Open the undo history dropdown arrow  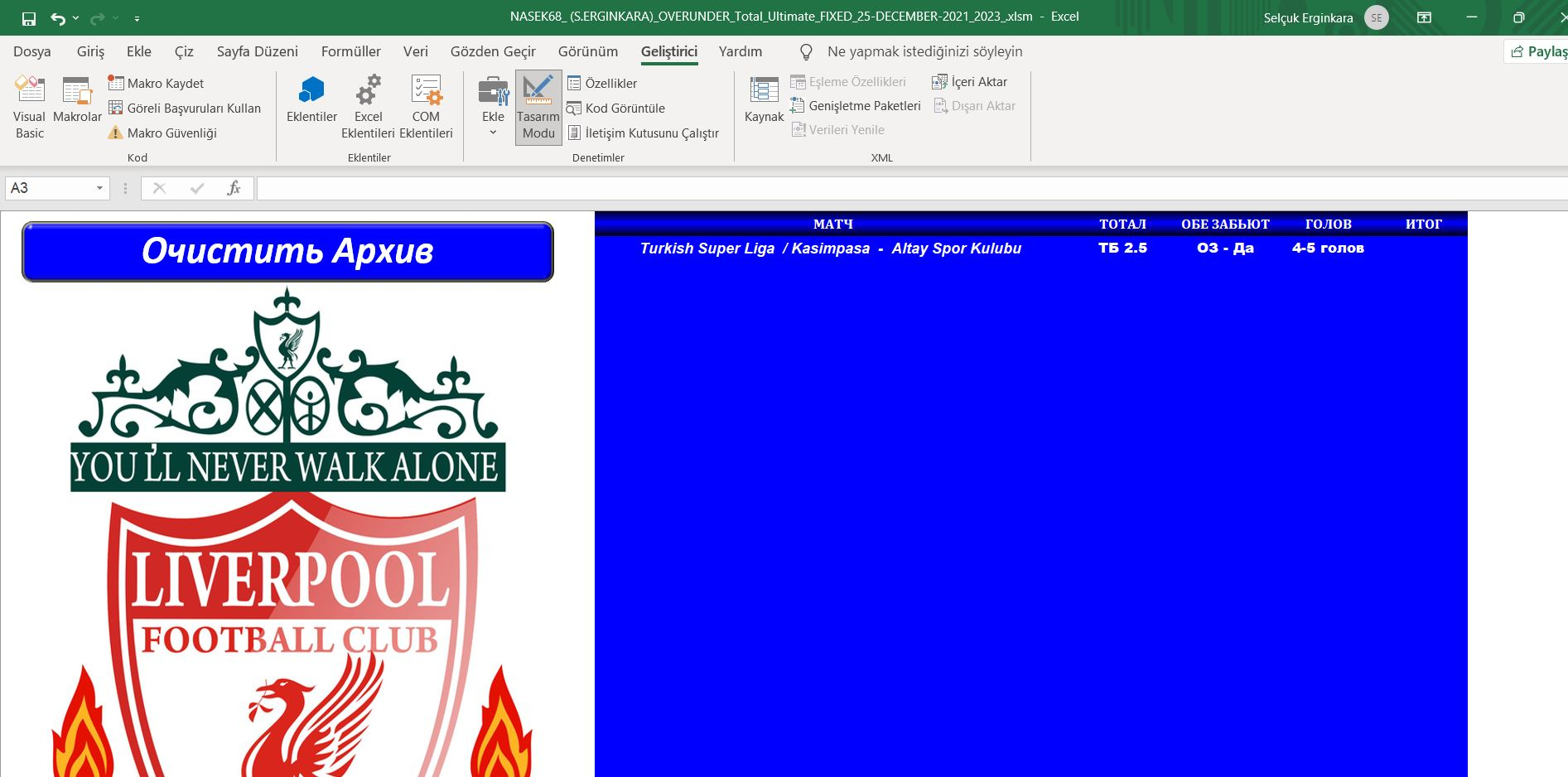pos(75,18)
